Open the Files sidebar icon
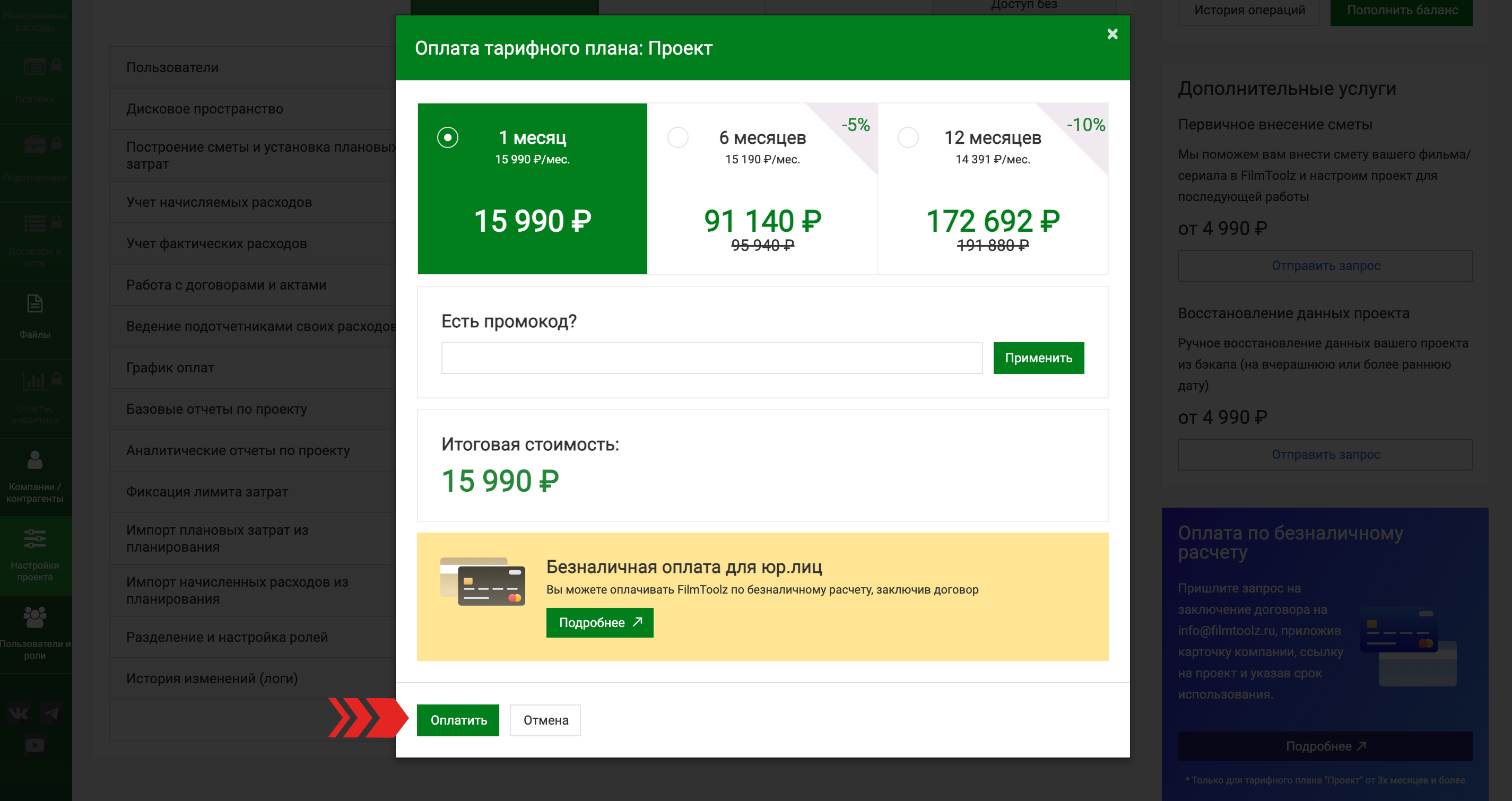Viewport: 1512px width, 801px height. pos(34,317)
